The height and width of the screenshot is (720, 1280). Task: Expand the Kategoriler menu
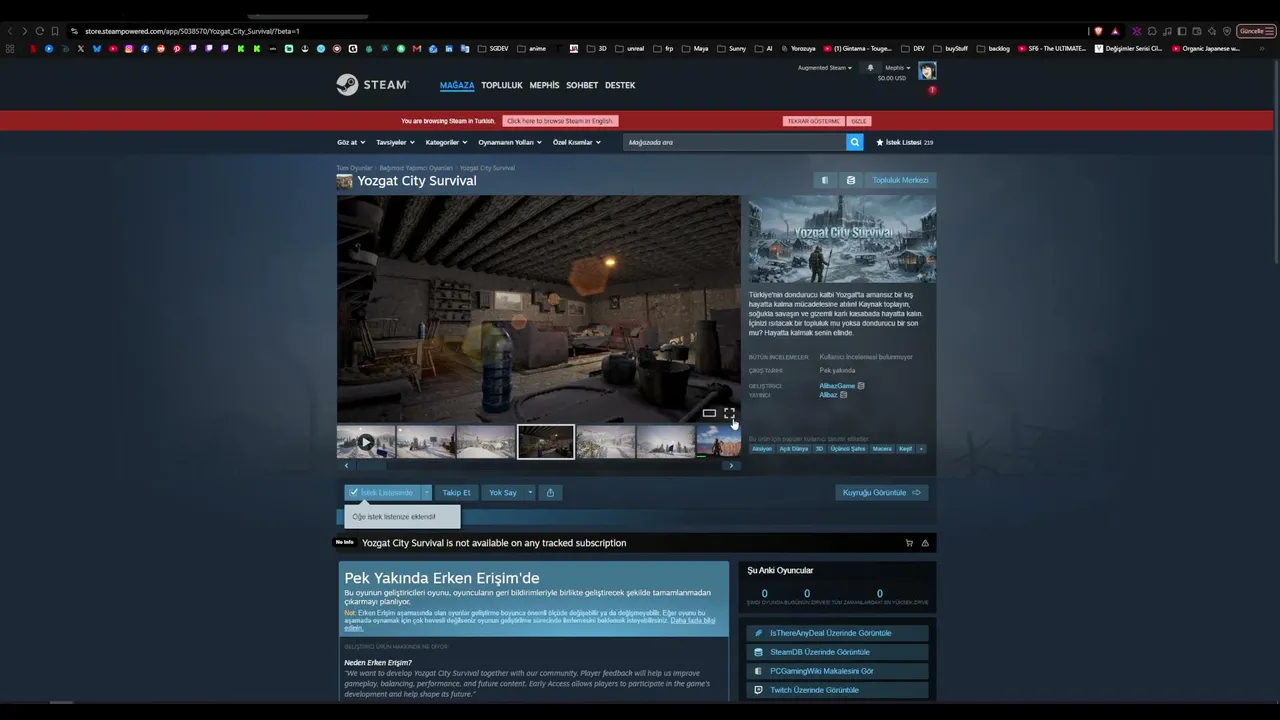tap(445, 142)
